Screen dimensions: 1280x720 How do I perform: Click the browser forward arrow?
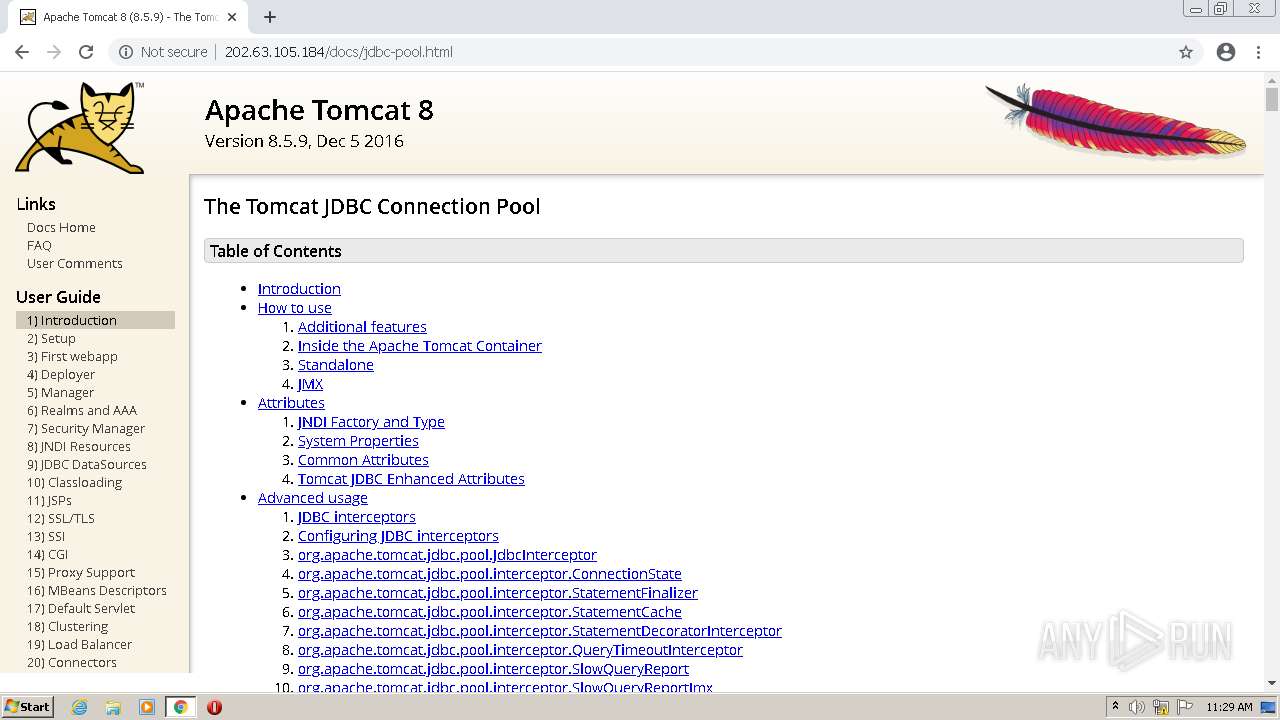(54, 52)
